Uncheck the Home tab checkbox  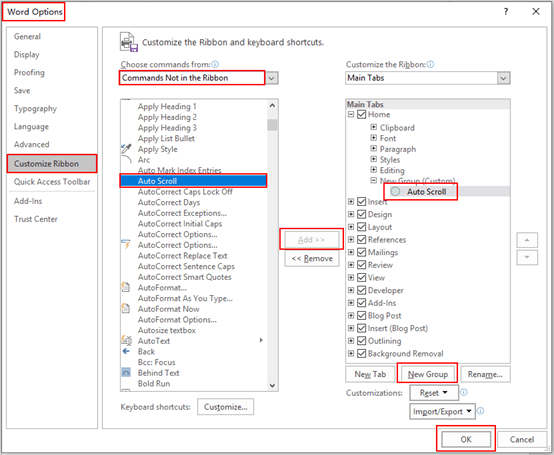coord(361,114)
